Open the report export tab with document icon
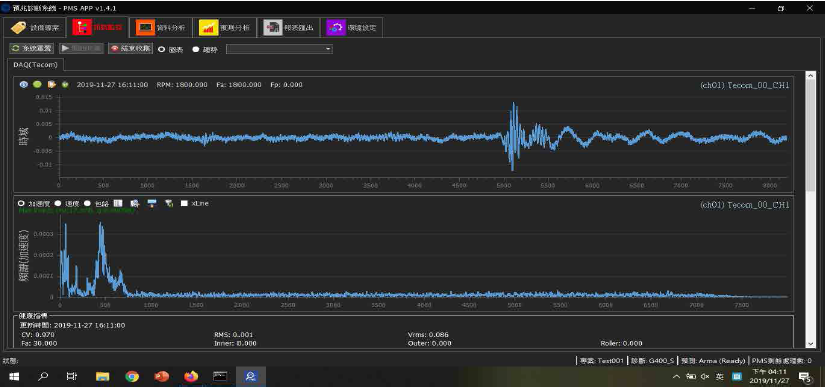 click(289, 28)
